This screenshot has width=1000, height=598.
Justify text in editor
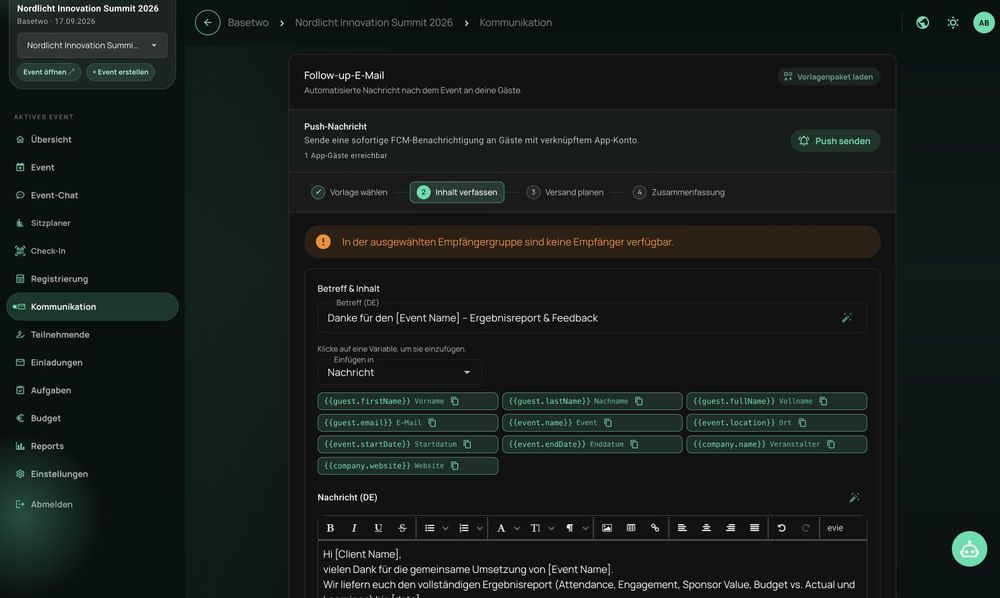click(x=754, y=528)
